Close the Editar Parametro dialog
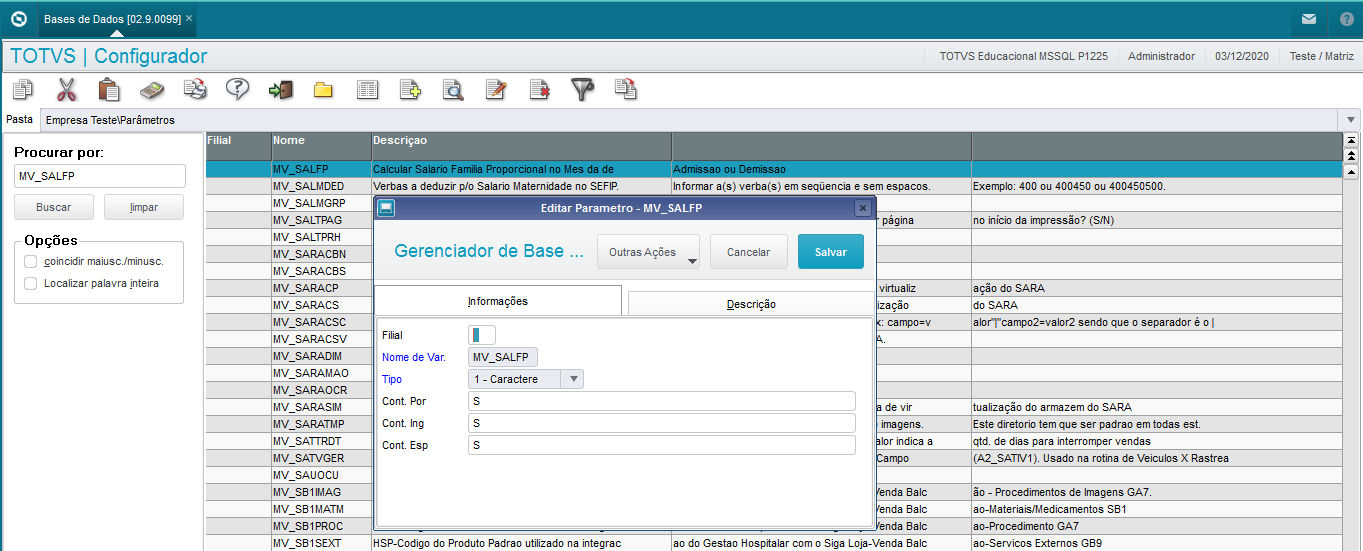1363x551 pixels. [x=862, y=208]
